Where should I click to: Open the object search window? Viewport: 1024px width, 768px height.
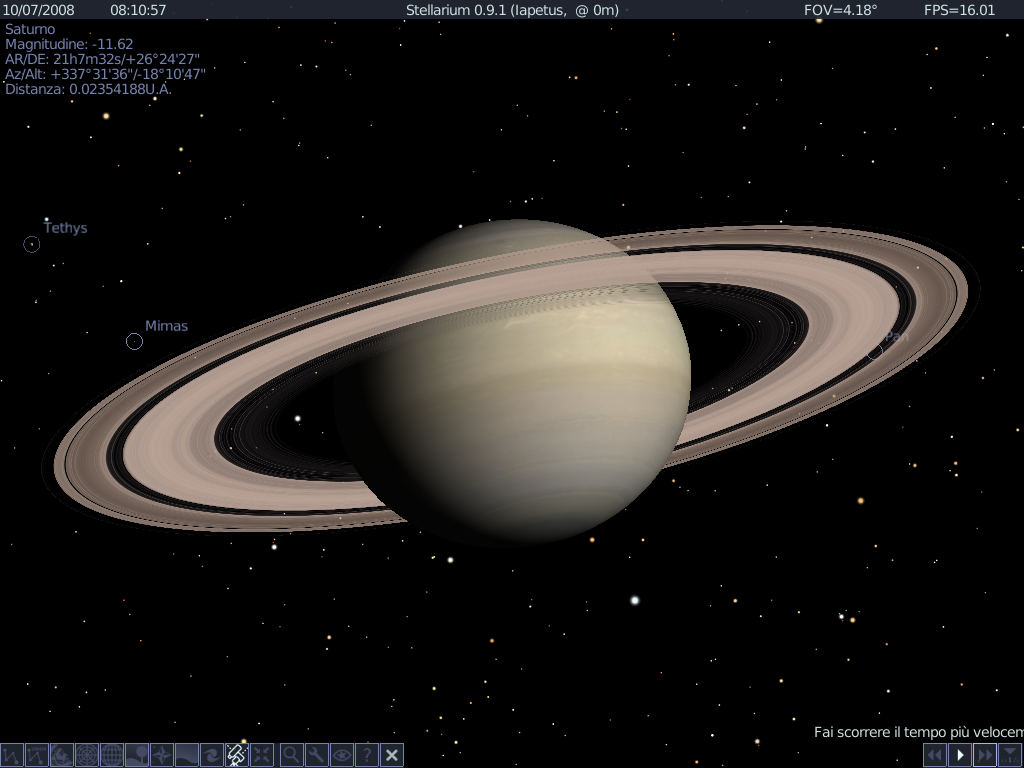point(292,755)
